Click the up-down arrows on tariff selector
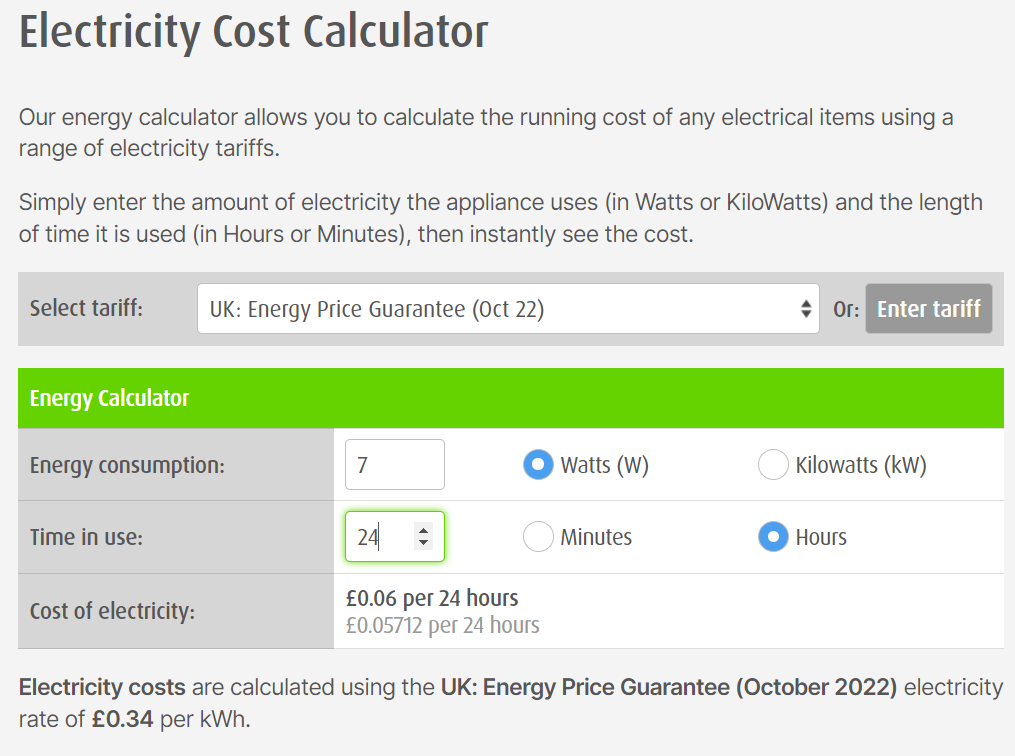 pos(806,309)
